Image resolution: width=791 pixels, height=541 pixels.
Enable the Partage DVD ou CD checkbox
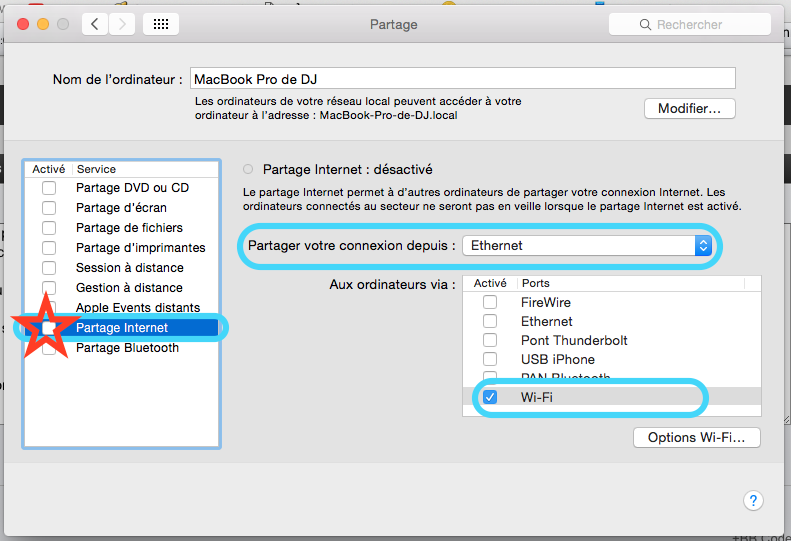(48, 188)
